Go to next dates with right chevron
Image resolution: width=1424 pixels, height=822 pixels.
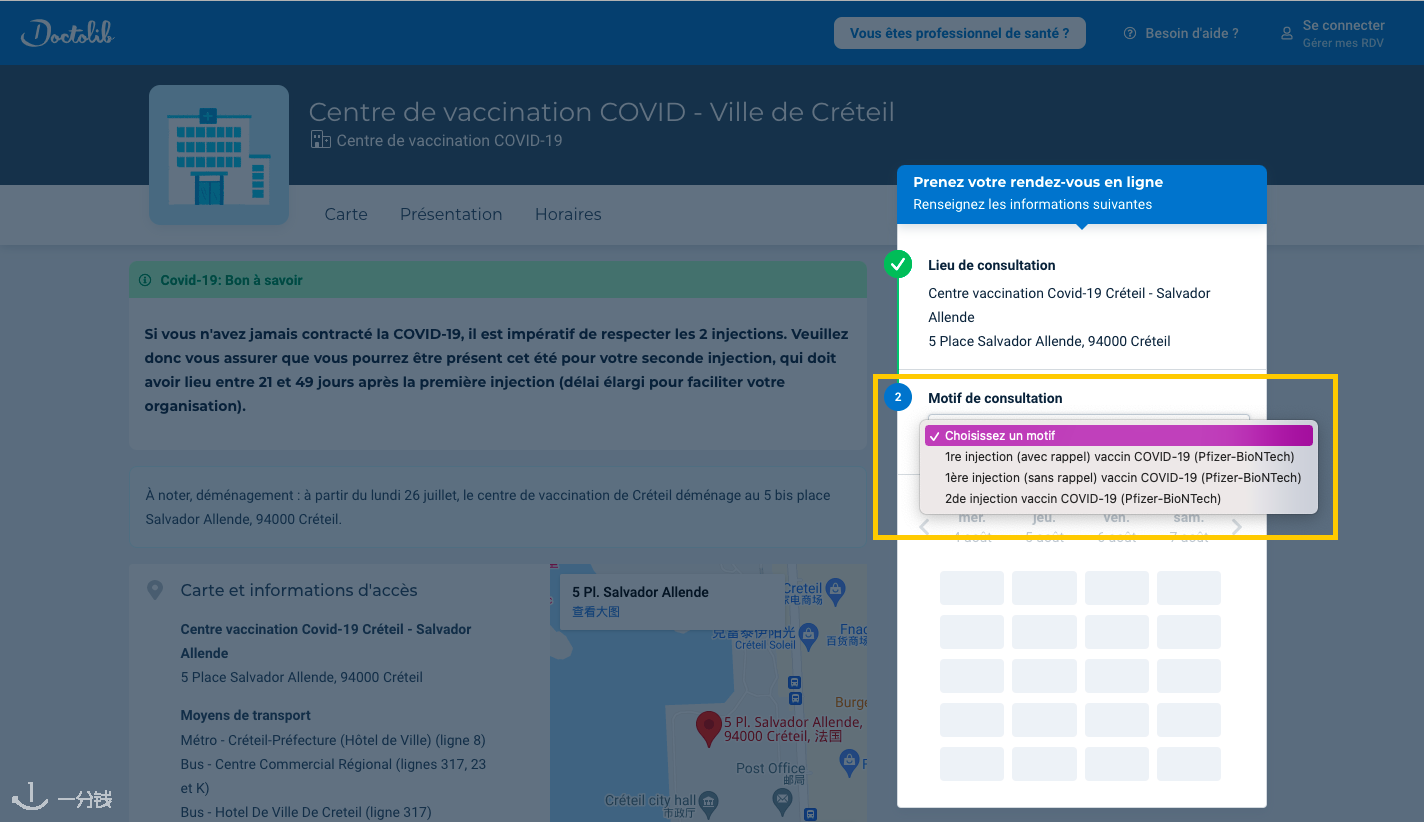click(x=1237, y=527)
